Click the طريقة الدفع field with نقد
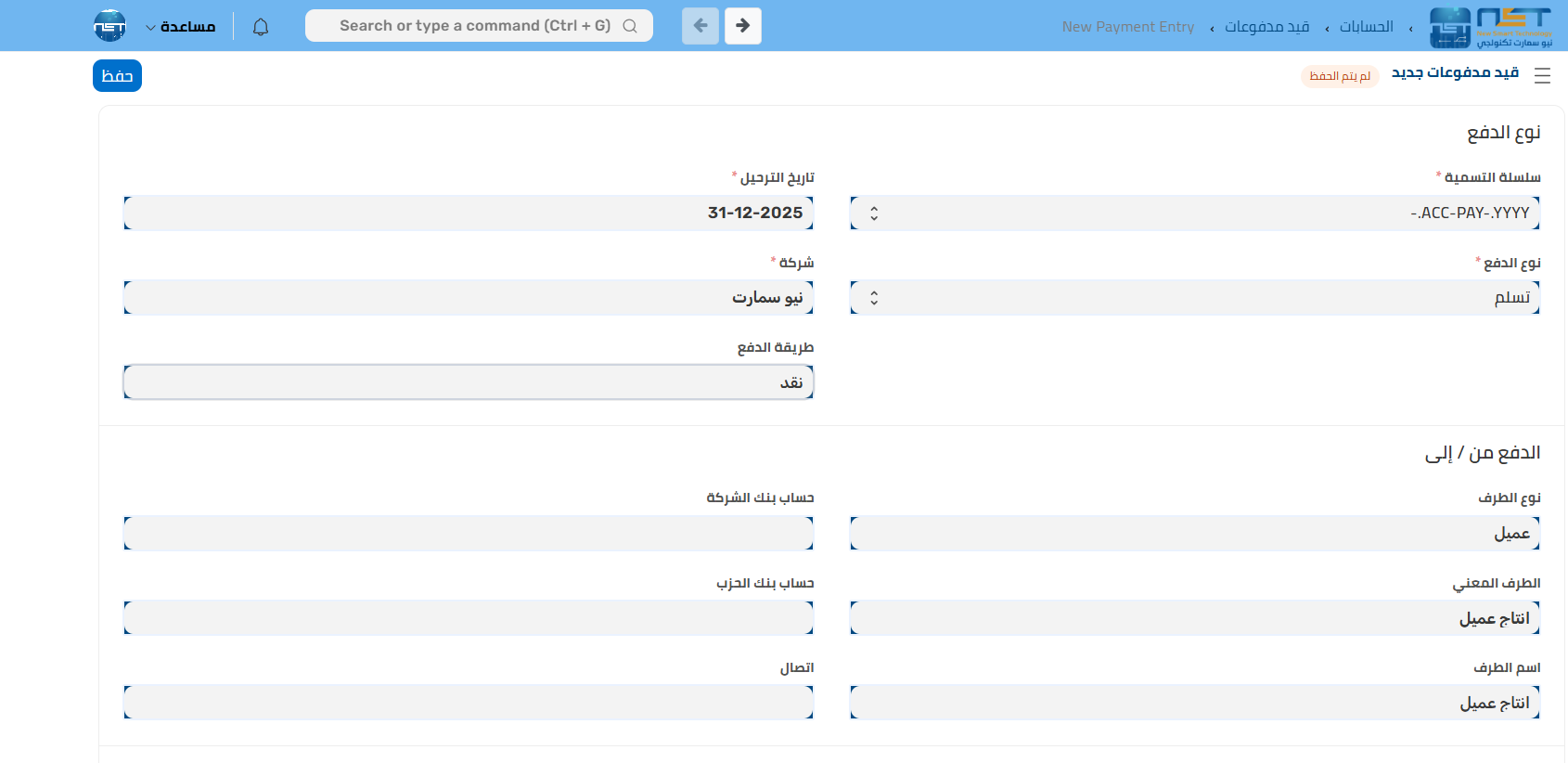Viewport: 1568px width, 763px height. [x=469, y=382]
